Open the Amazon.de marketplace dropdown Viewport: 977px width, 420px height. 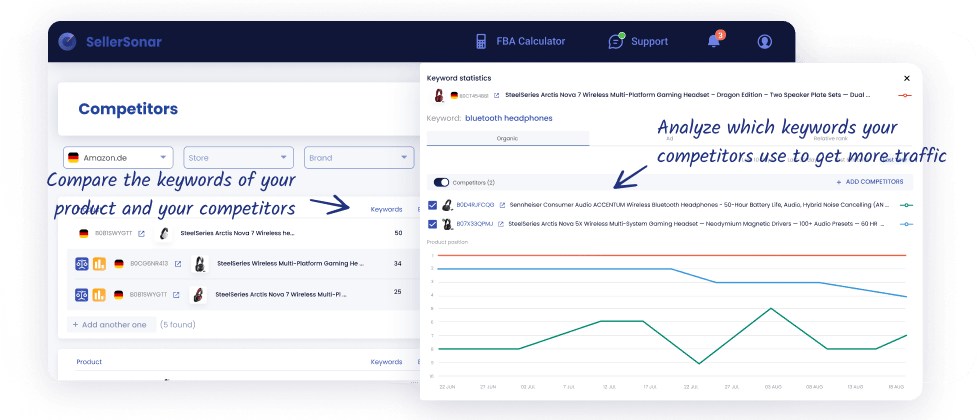tap(118, 158)
